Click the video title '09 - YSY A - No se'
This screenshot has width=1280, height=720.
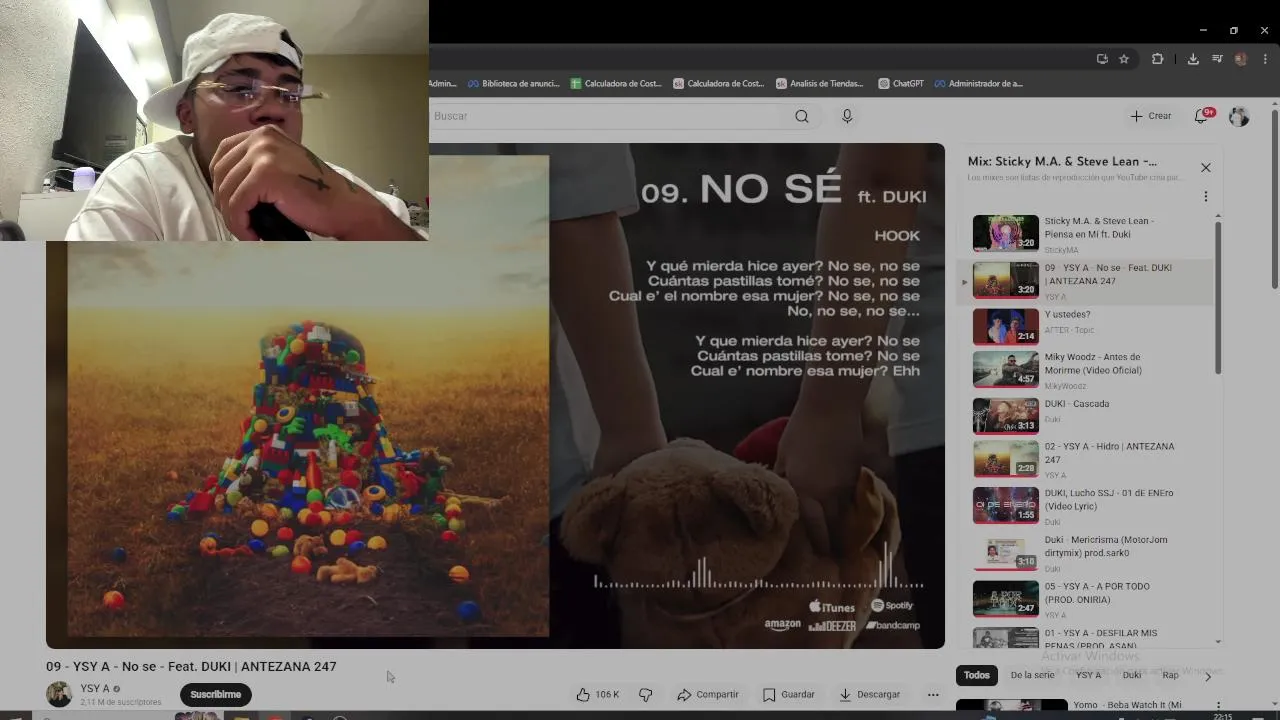[x=191, y=666]
